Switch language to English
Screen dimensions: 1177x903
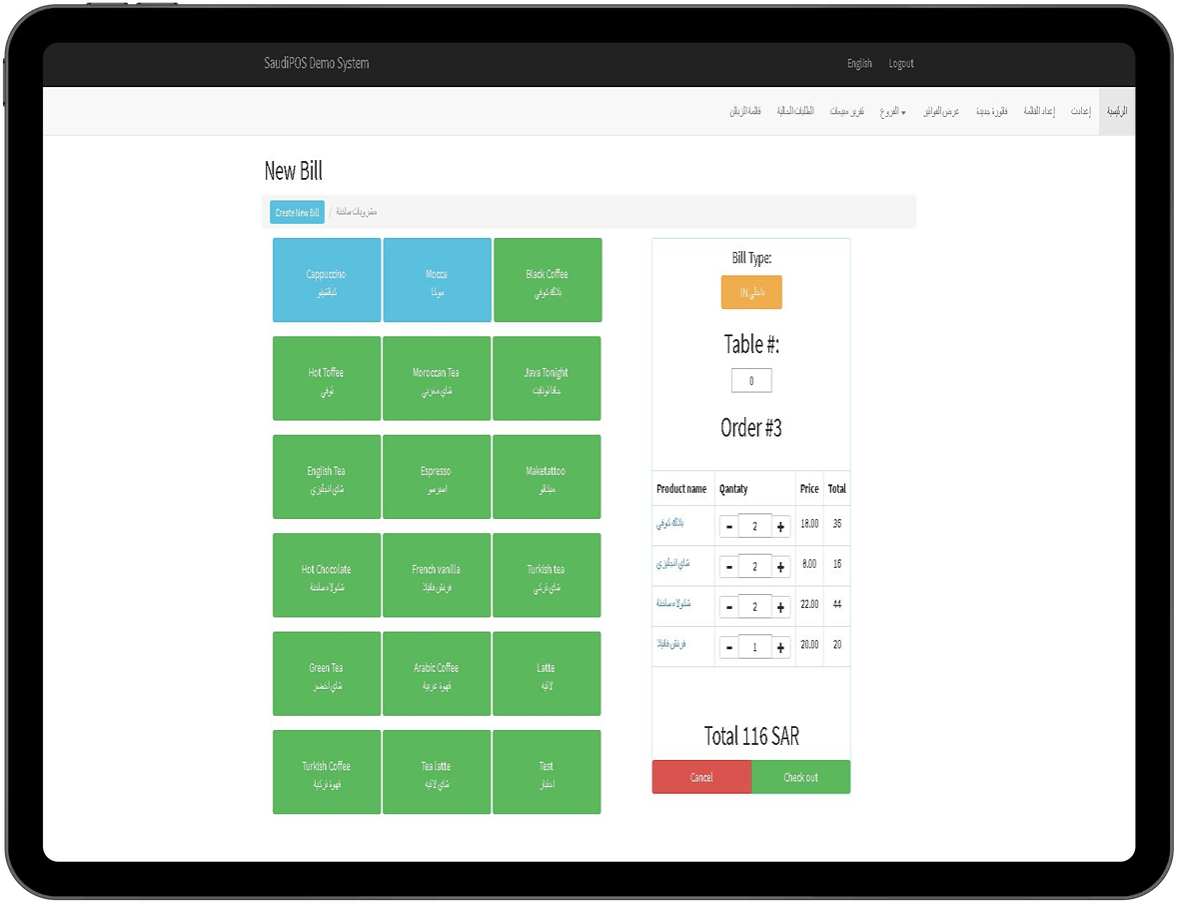click(859, 64)
